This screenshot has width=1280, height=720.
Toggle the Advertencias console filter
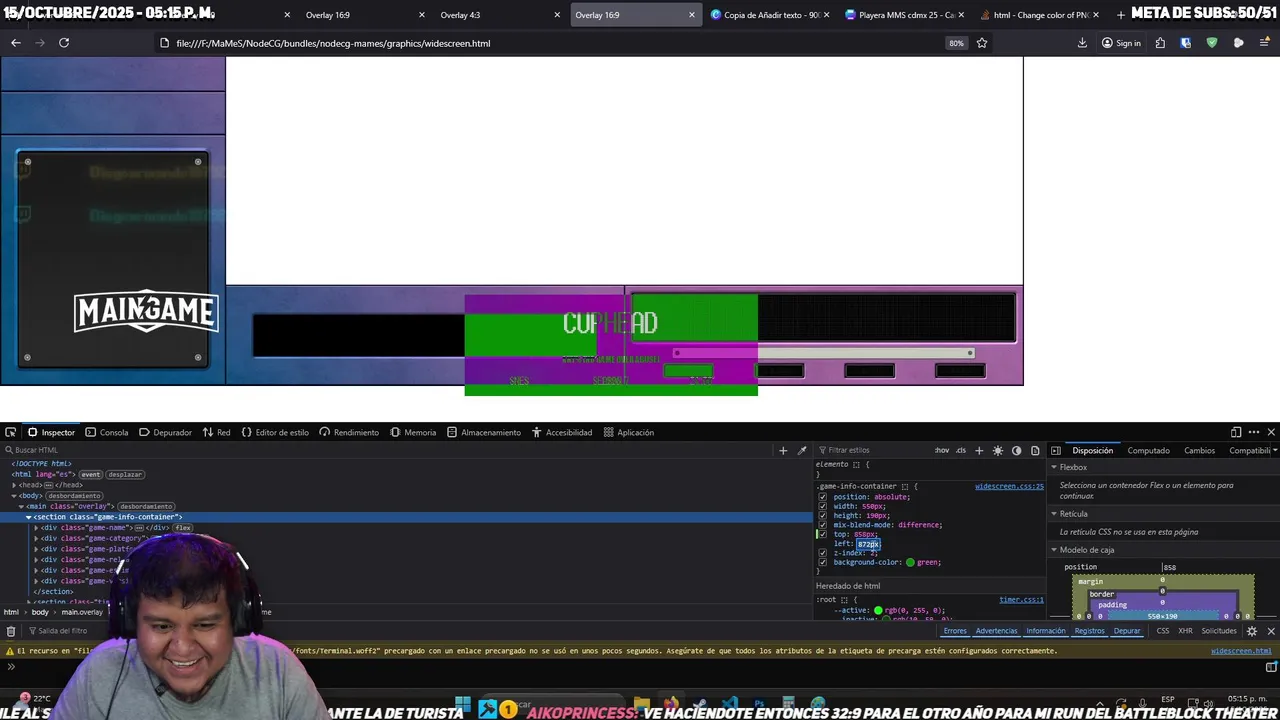point(996,631)
